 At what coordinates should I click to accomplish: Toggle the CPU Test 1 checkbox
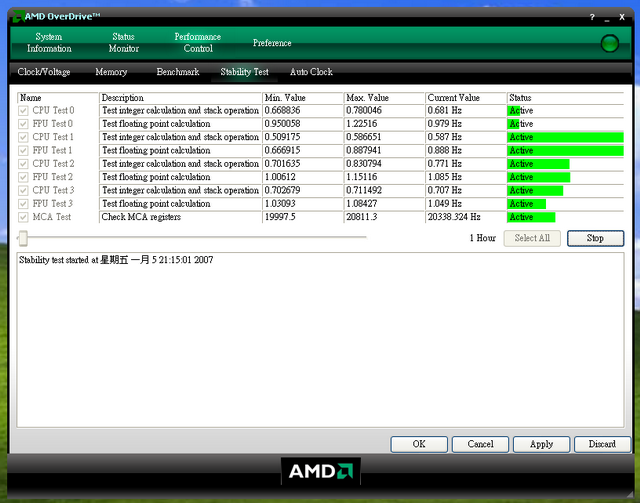point(23,137)
